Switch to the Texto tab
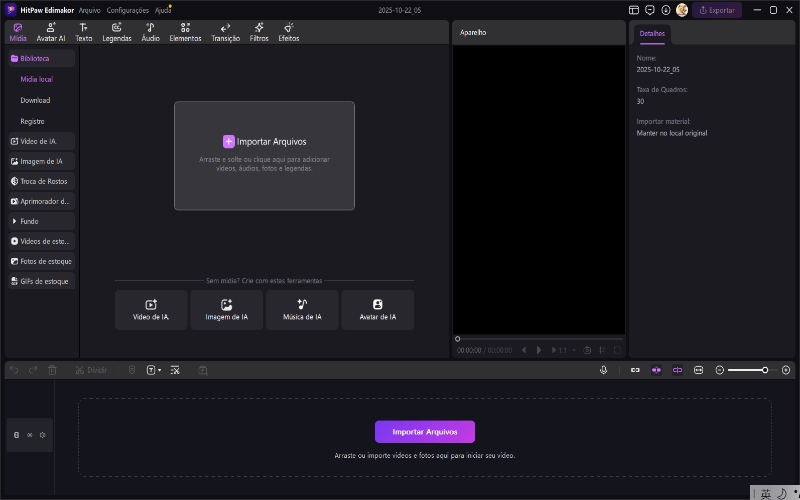 pos(84,32)
